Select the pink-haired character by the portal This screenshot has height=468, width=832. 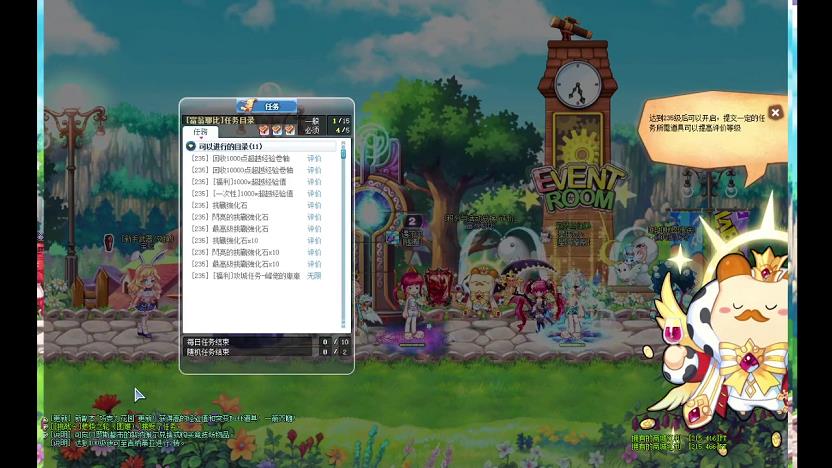coord(412,305)
